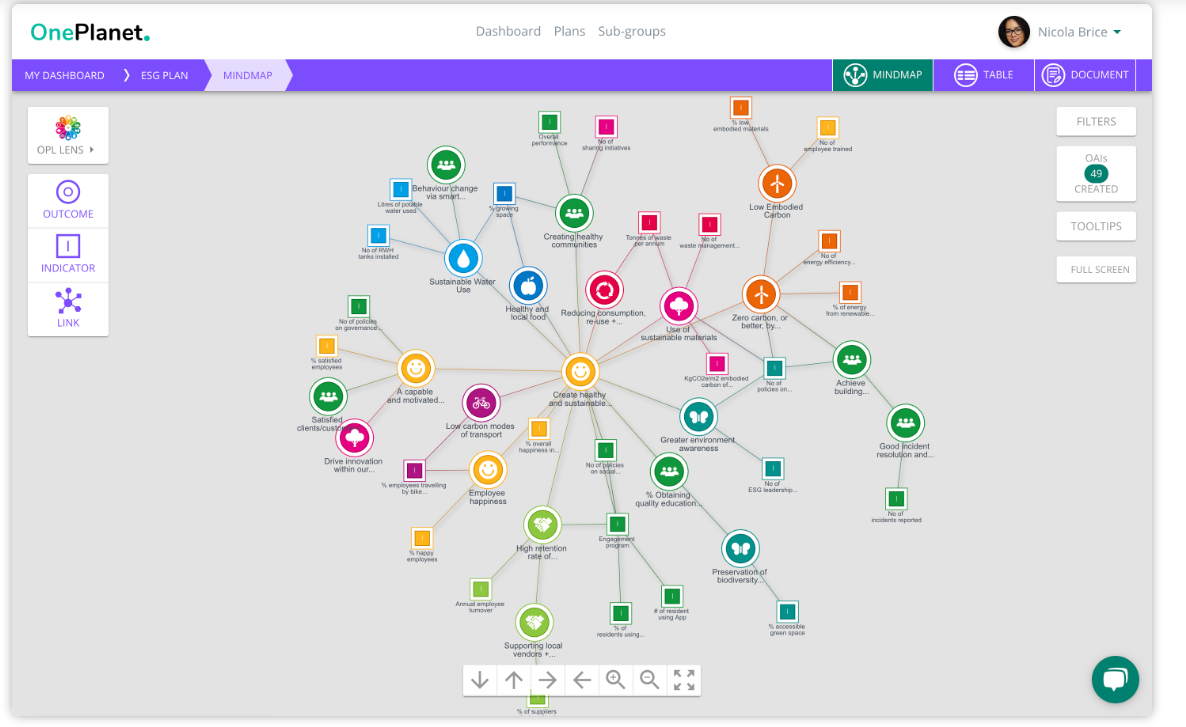Select the Indicator tool in left panel

click(x=68, y=254)
